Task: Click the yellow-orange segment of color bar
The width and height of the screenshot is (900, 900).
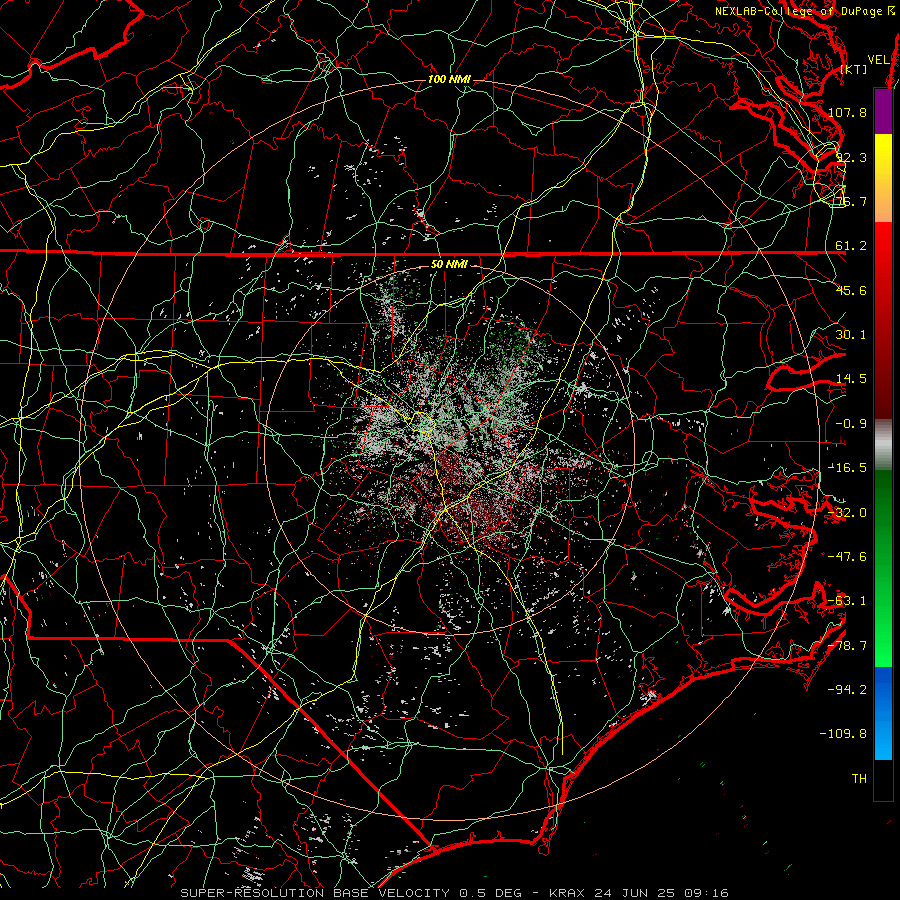Action: pyautogui.click(x=883, y=178)
